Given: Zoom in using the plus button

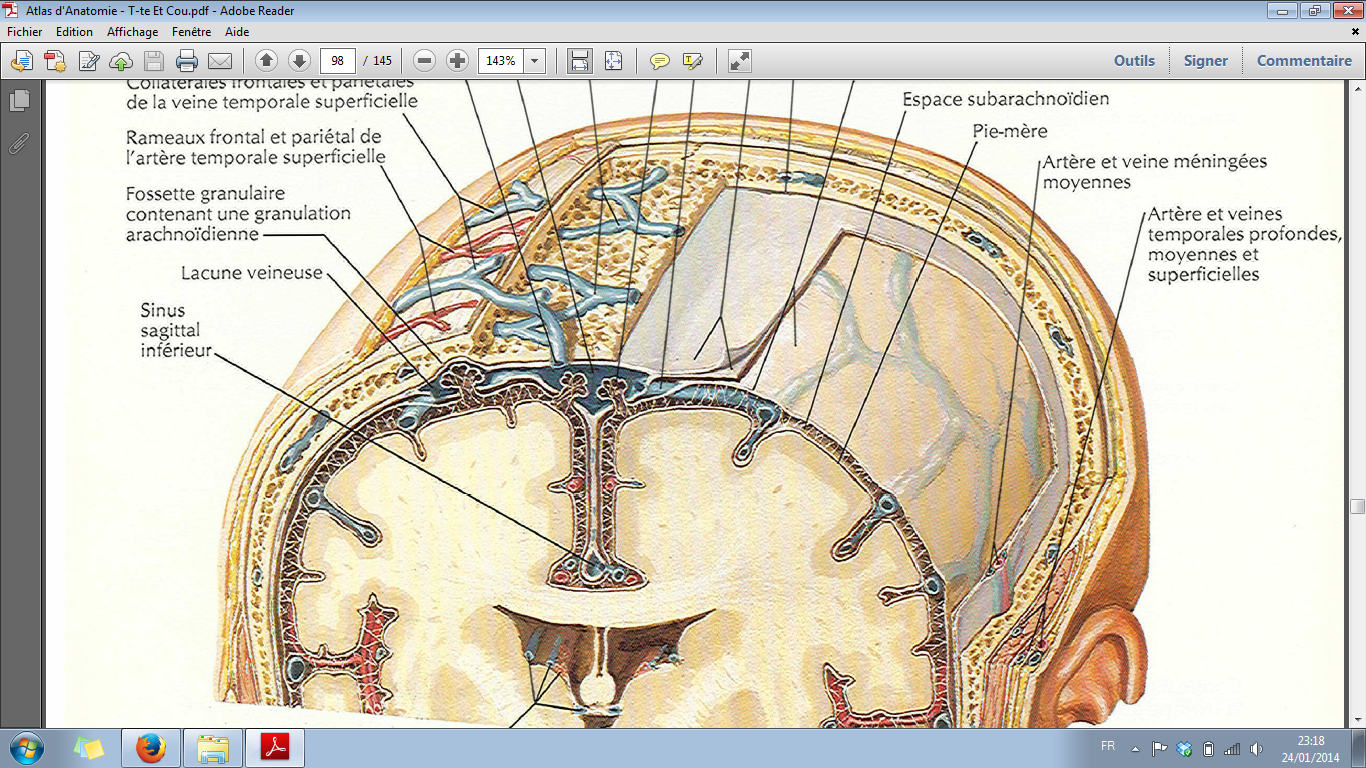Looking at the screenshot, I should pos(457,61).
